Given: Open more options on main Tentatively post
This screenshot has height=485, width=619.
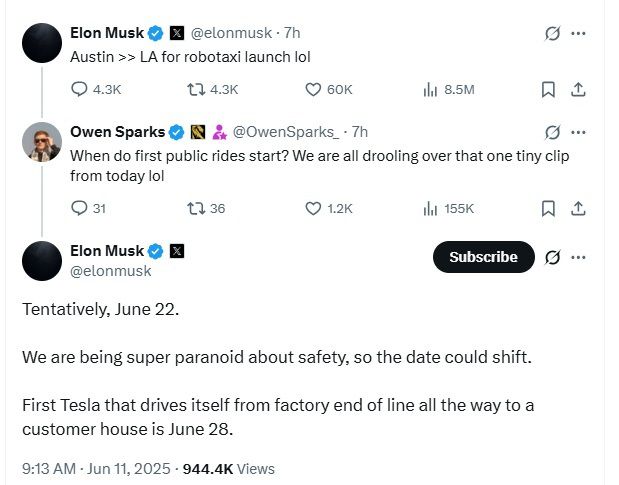Looking at the screenshot, I should (578, 257).
